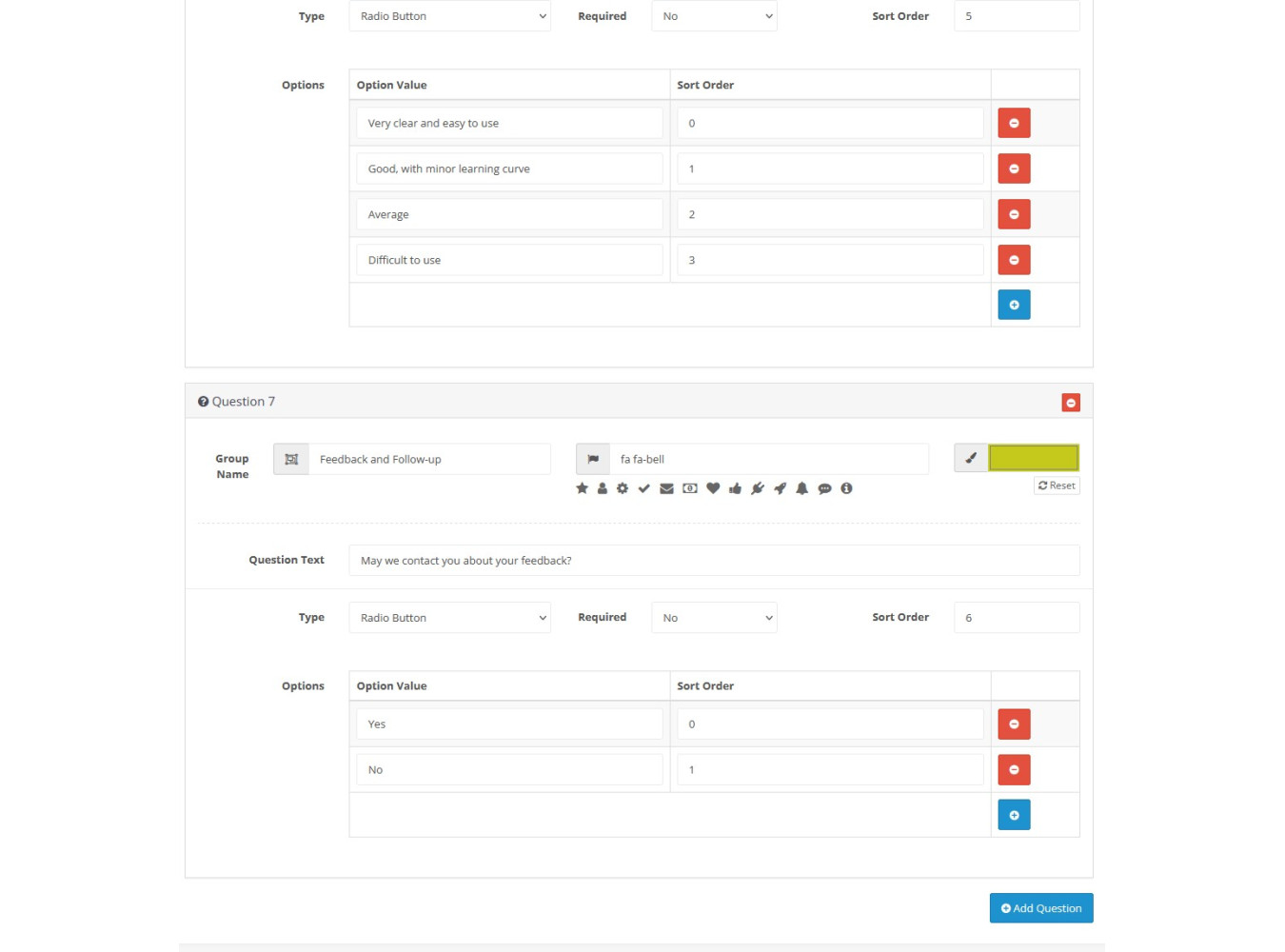Select the gear icon preset
Image resolution: width=1285 pixels, height=952 pixels.
point(623,488)
